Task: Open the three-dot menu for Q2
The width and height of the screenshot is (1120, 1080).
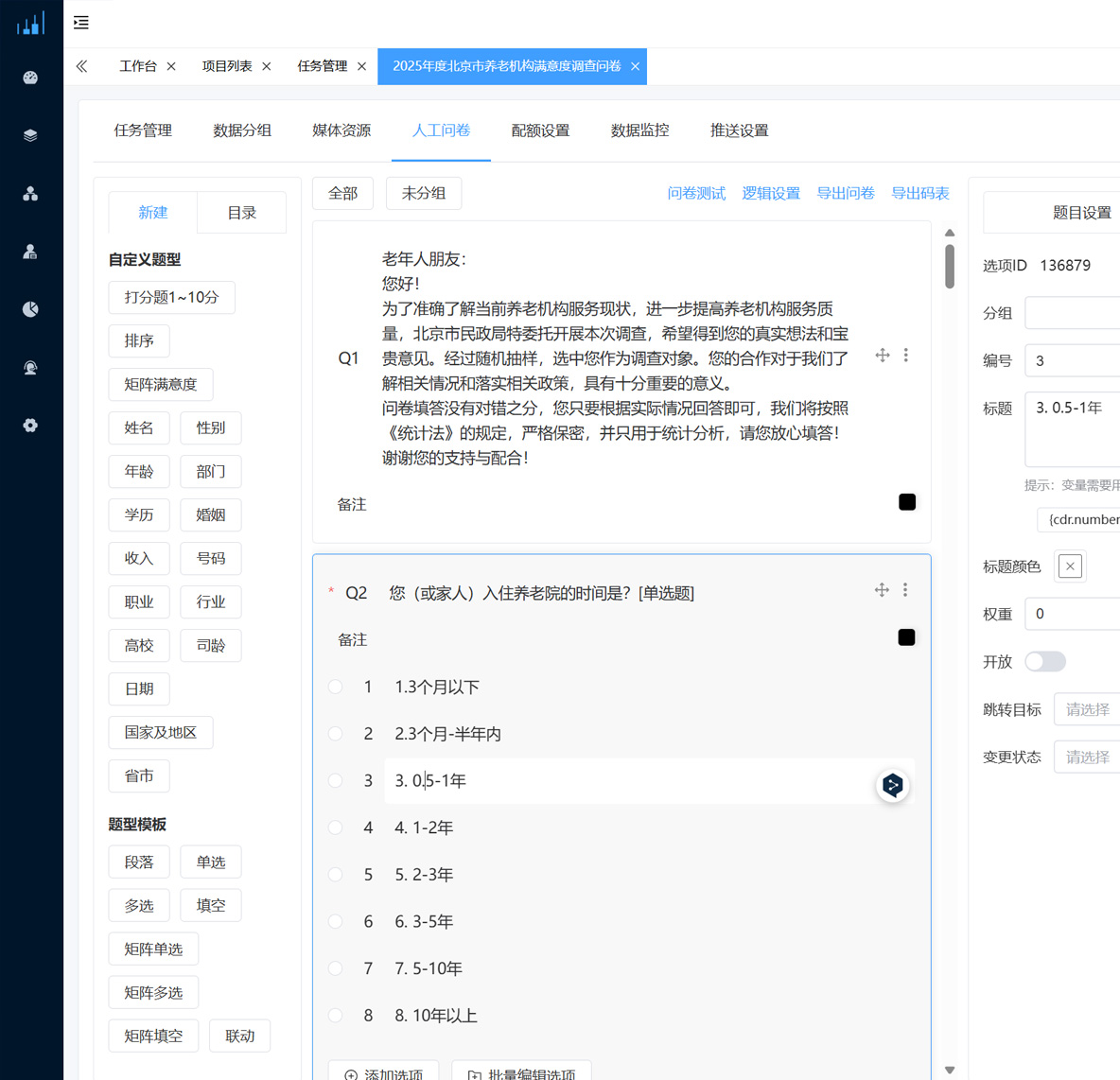Action: point(905,590)
